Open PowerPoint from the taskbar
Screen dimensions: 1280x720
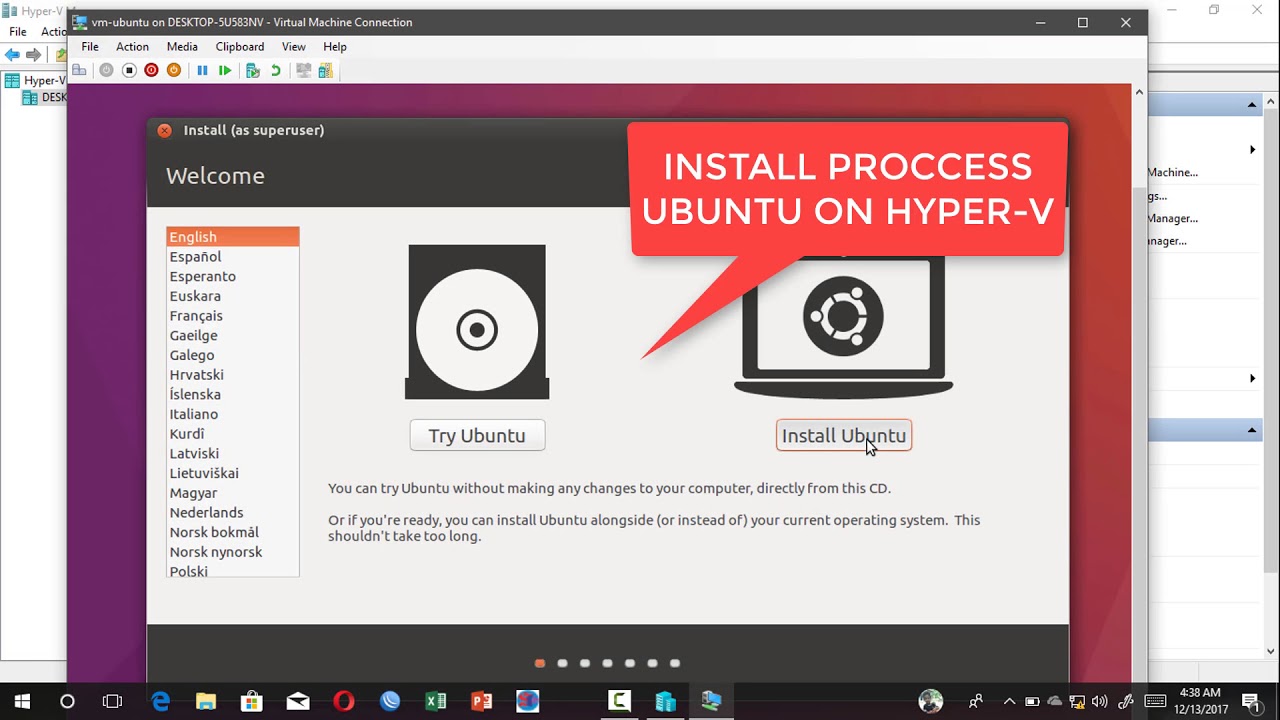coord(482,701)
